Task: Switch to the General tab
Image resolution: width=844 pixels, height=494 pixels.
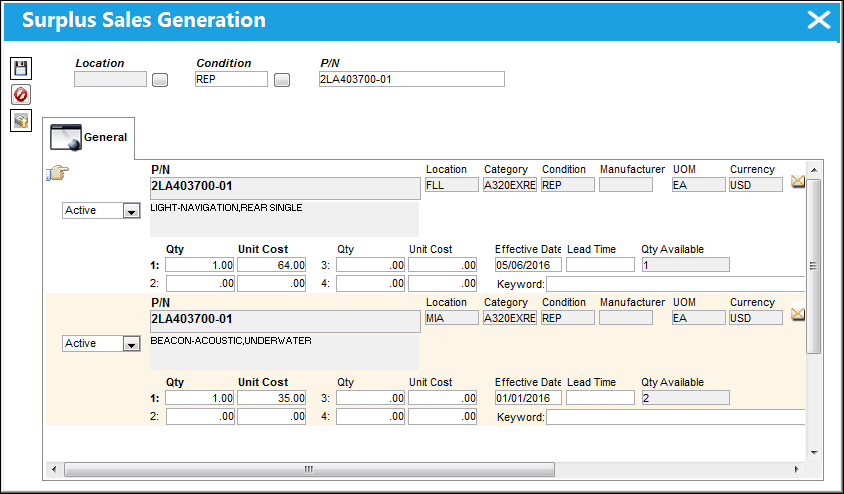Action: click(89, 138)
